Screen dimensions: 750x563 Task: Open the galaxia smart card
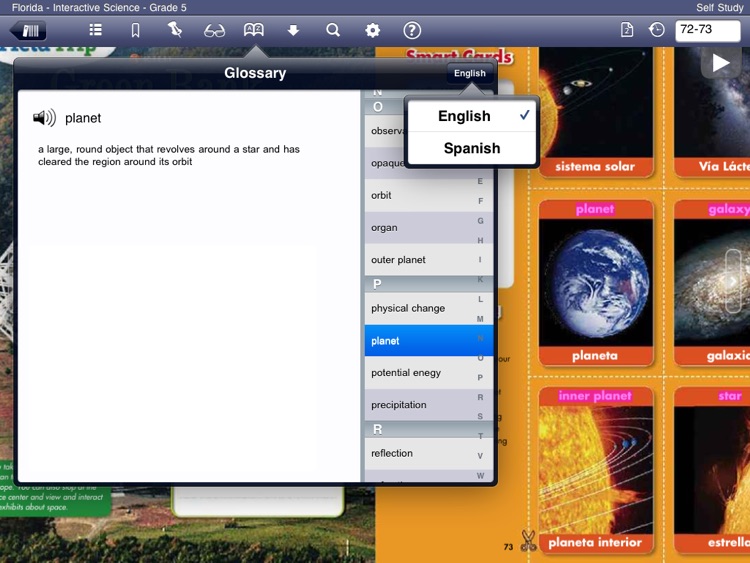pos(712,283)
